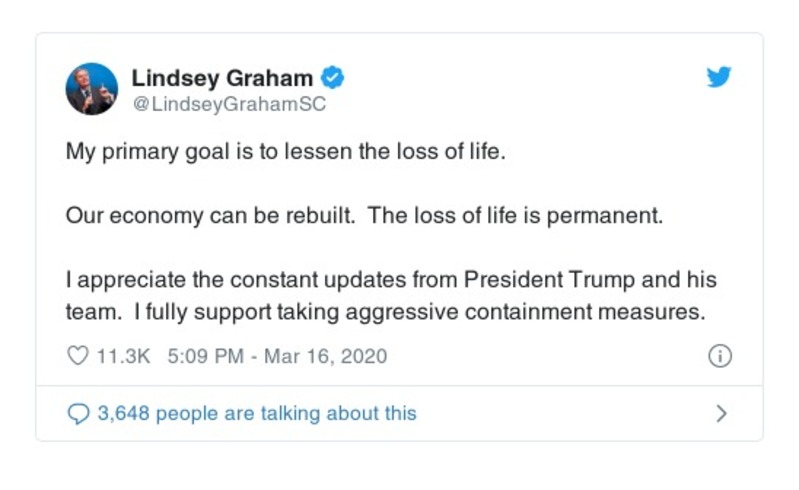This screenshot has width=799, height=490.
Task: Click "Our economy can be rebuilt." text
Action: [210, 216]
